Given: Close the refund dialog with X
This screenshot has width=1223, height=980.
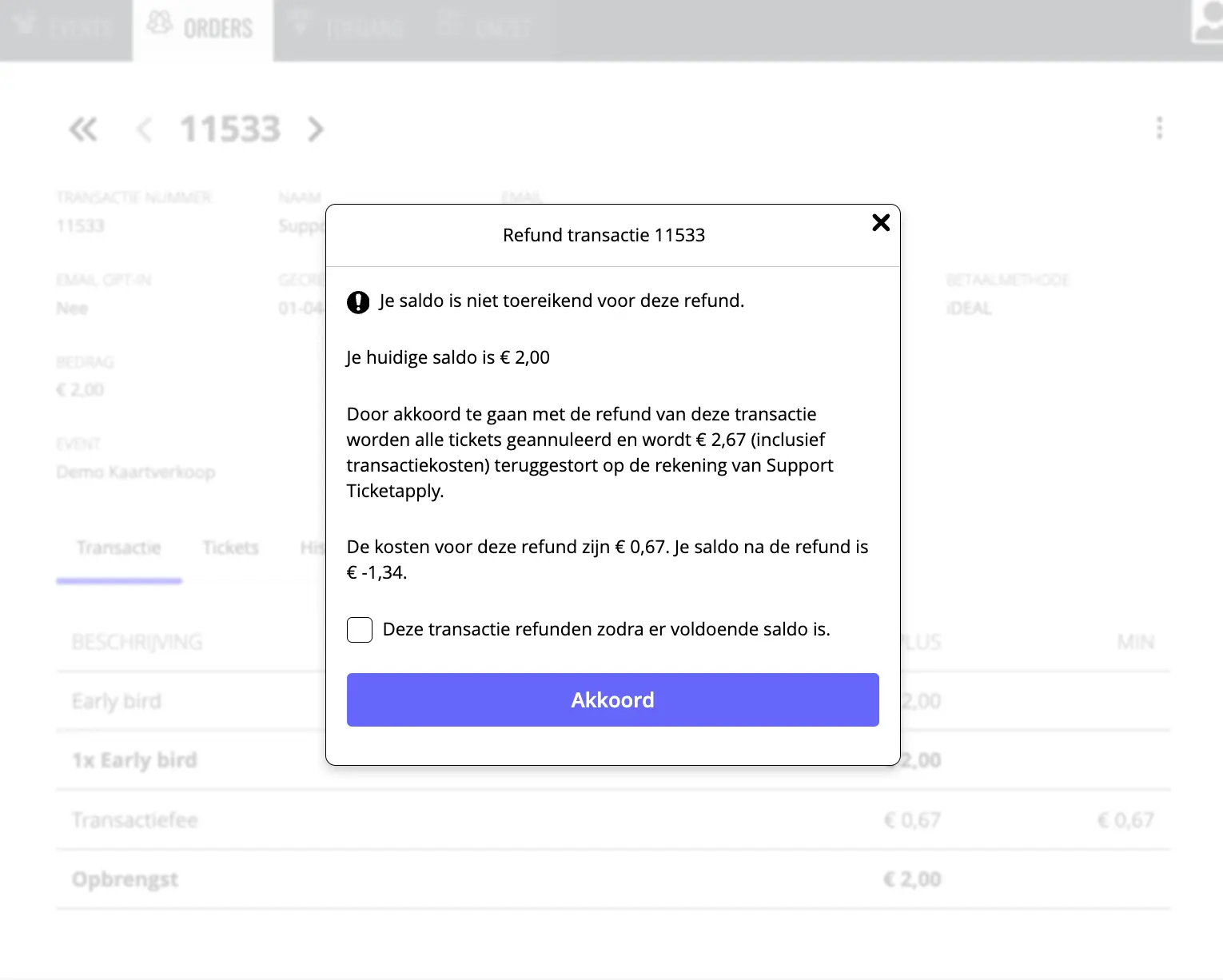Looking at the screenshot, I should click(x=880, y=223).
